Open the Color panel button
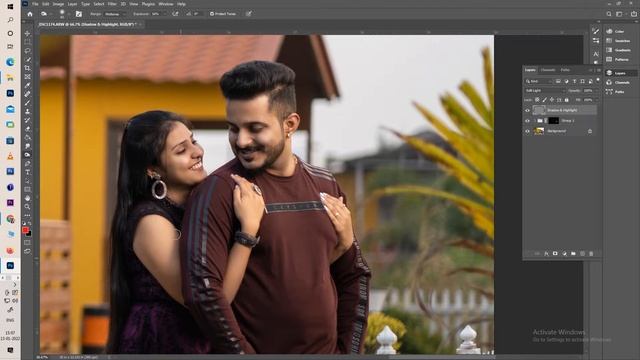The width and height of the screenshot is (640, 360). [616, 31]
